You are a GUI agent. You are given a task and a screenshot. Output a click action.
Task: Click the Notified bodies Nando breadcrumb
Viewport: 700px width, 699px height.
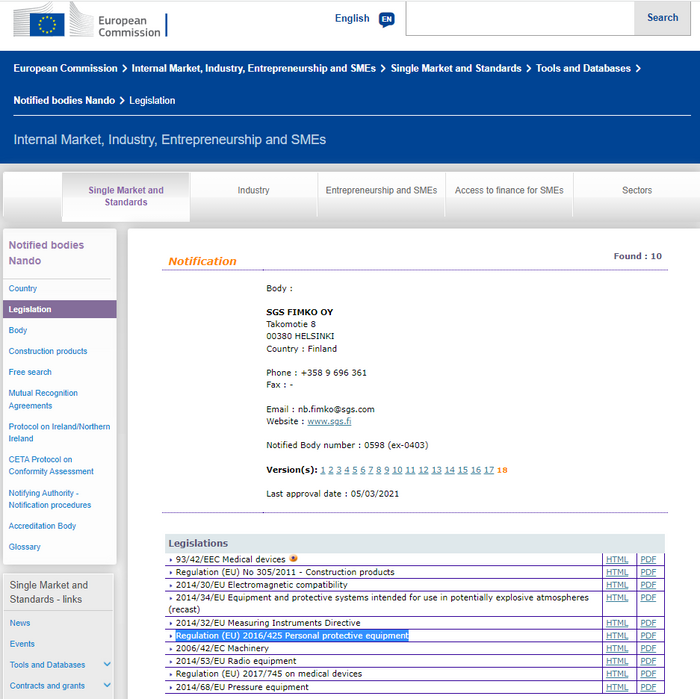(x=63, y=100)
